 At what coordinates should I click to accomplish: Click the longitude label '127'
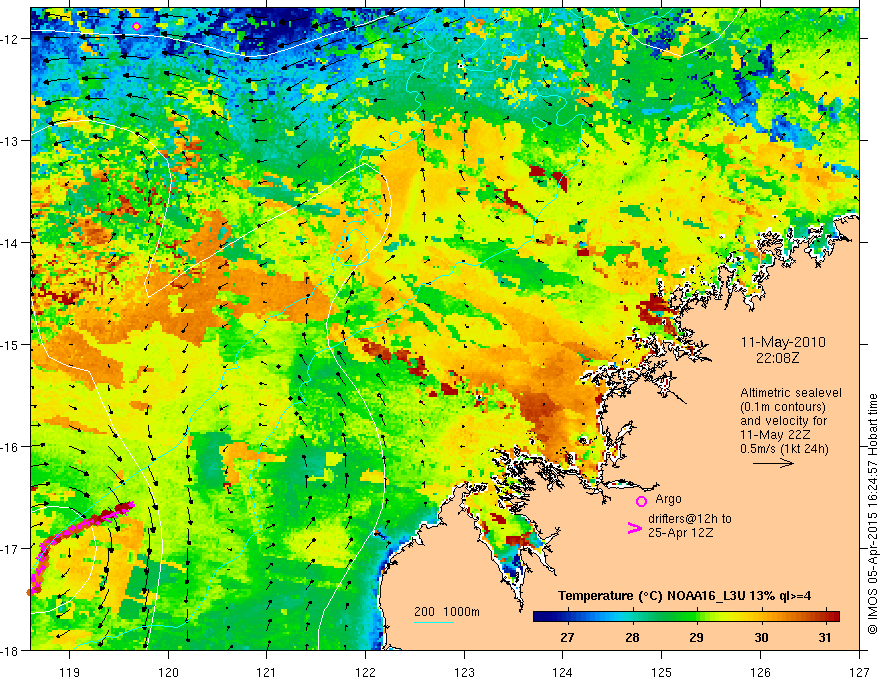coord(859,672)
